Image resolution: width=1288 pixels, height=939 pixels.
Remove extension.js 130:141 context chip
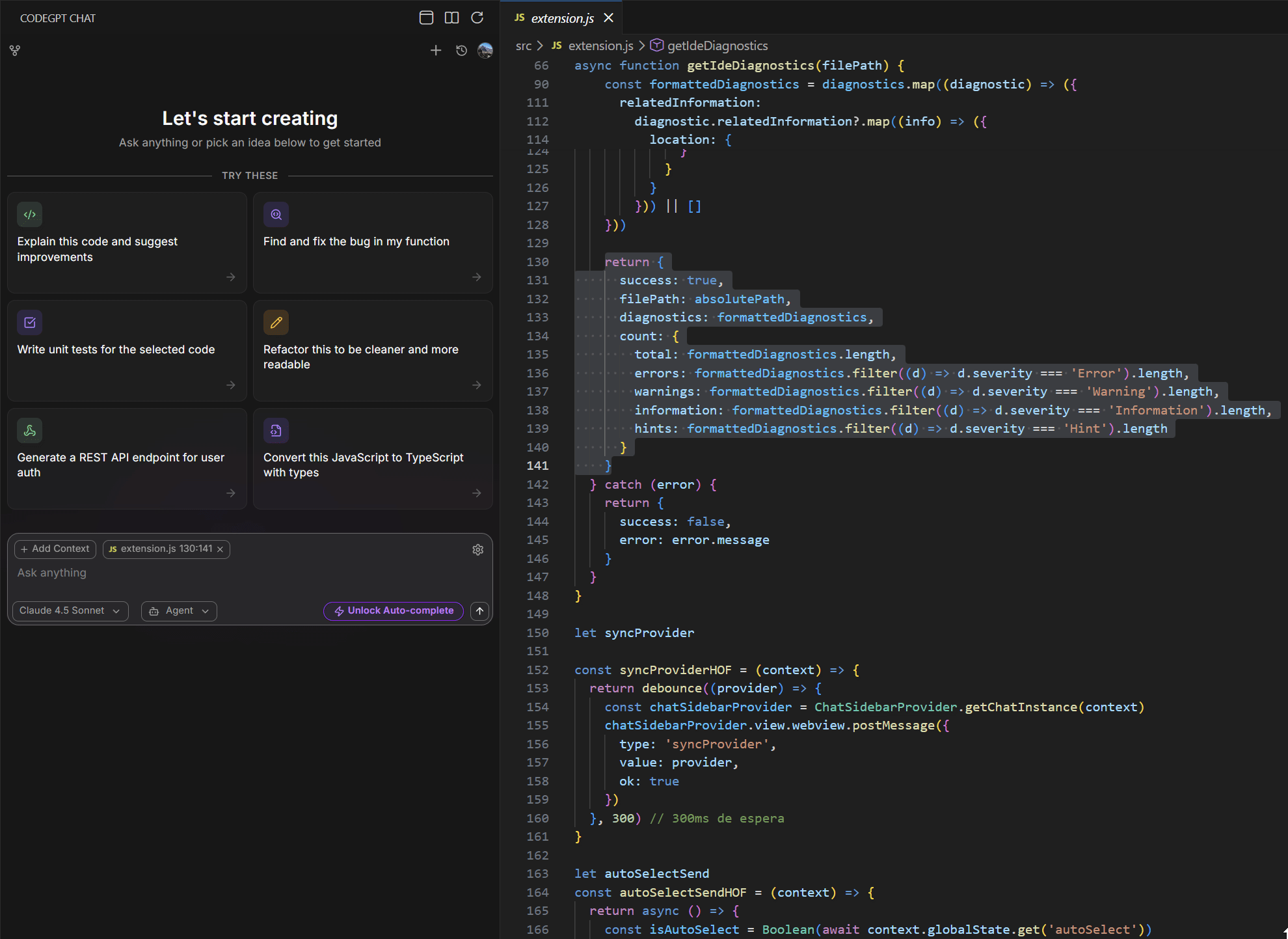pos(220,550)
